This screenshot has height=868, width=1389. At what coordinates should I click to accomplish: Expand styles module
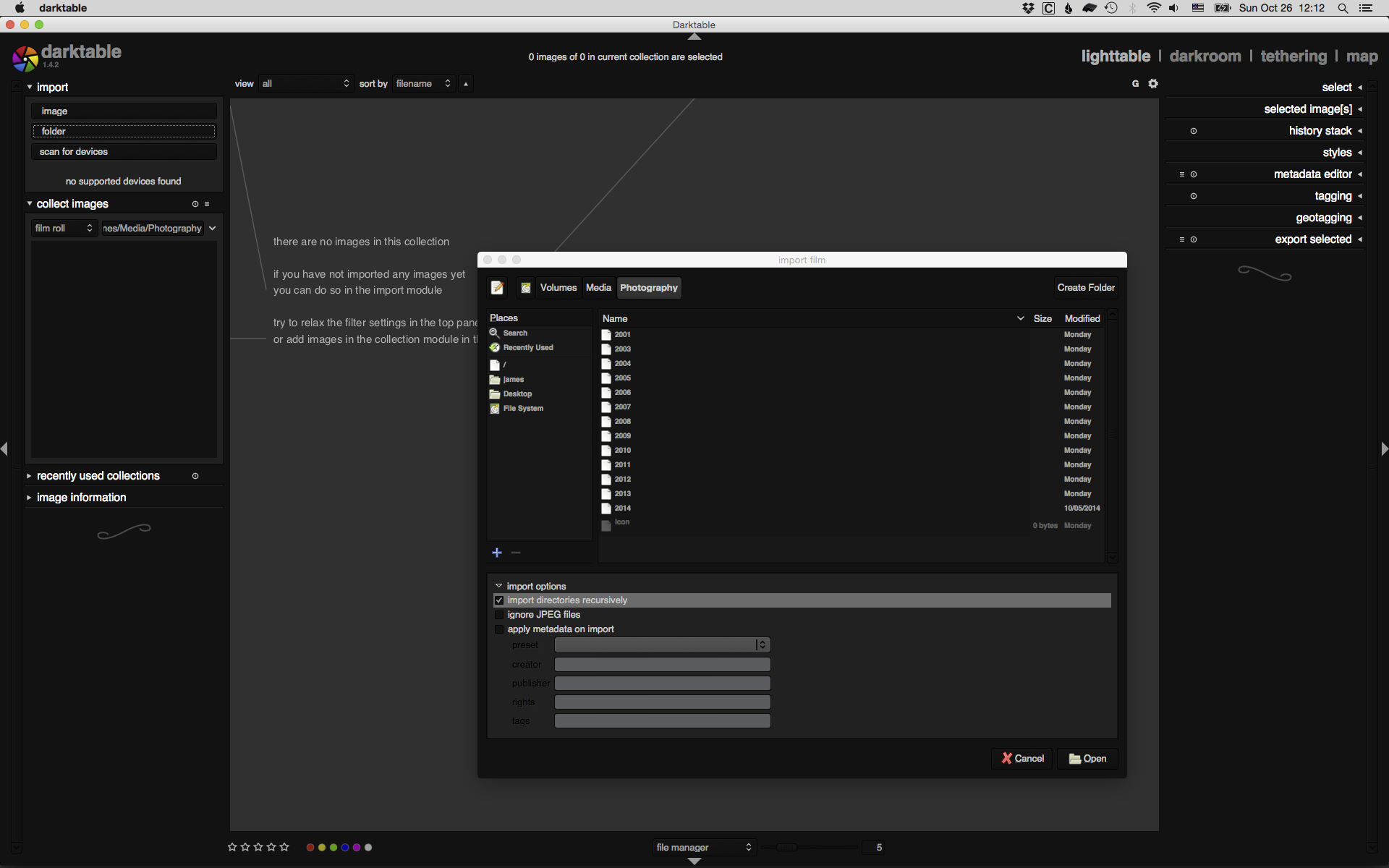pyautogui.click(x=1360, y=153)
